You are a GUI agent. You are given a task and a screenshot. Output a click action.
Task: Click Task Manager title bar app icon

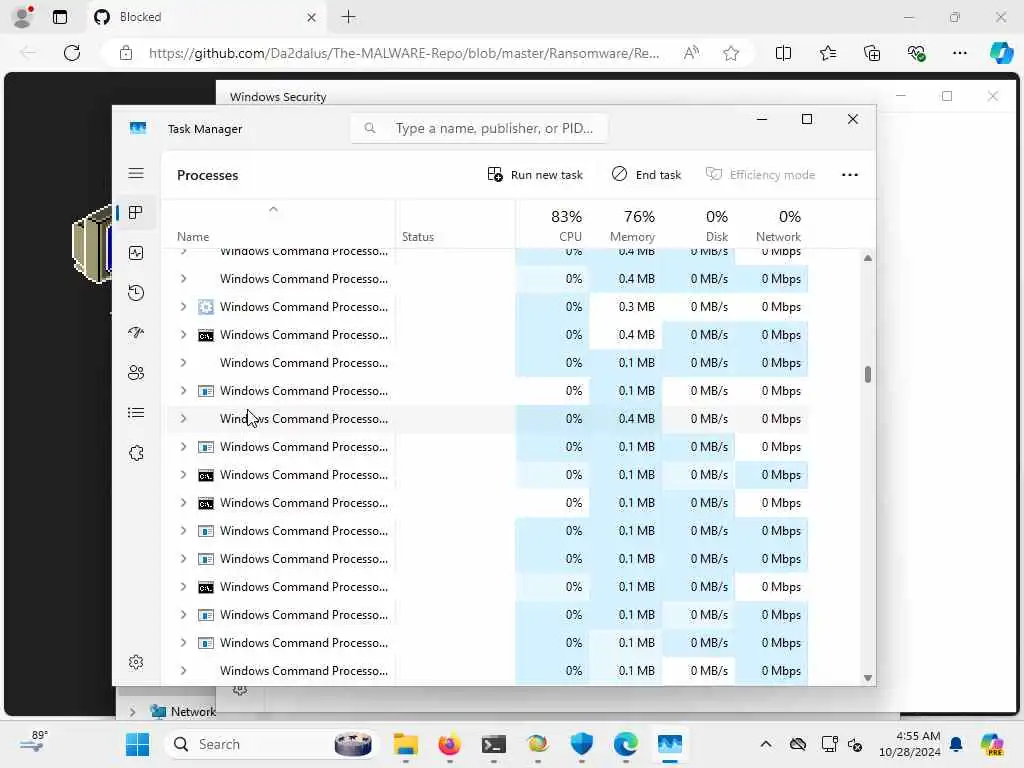tap(138, 128)
